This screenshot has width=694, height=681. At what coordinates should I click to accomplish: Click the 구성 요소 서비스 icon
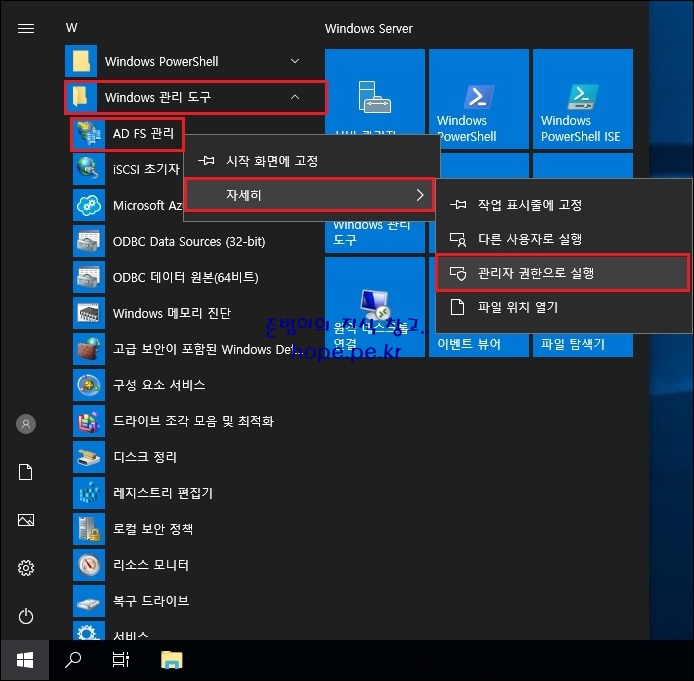(89, 385)
